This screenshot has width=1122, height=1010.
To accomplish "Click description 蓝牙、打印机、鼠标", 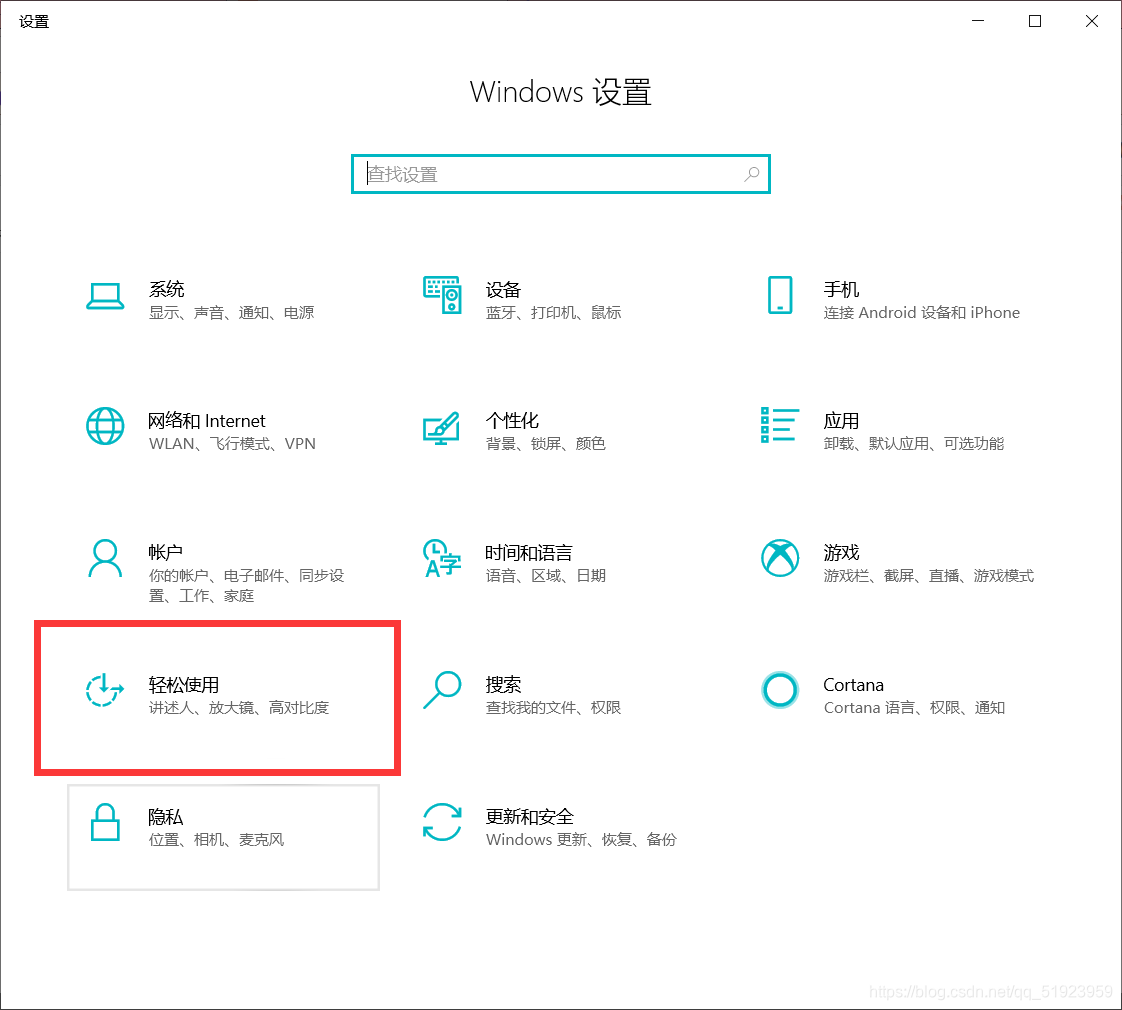I will [x=553, y=313].
